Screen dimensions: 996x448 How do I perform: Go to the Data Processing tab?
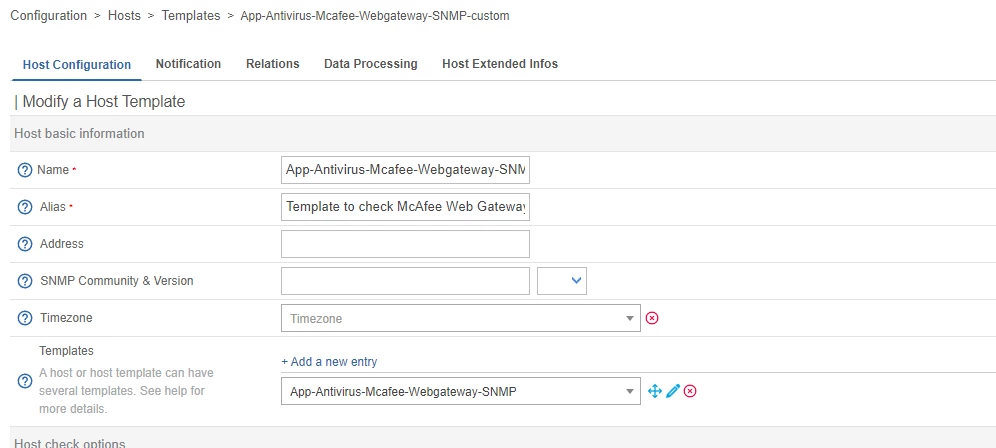pyautogui.click(x=370, y=64)
